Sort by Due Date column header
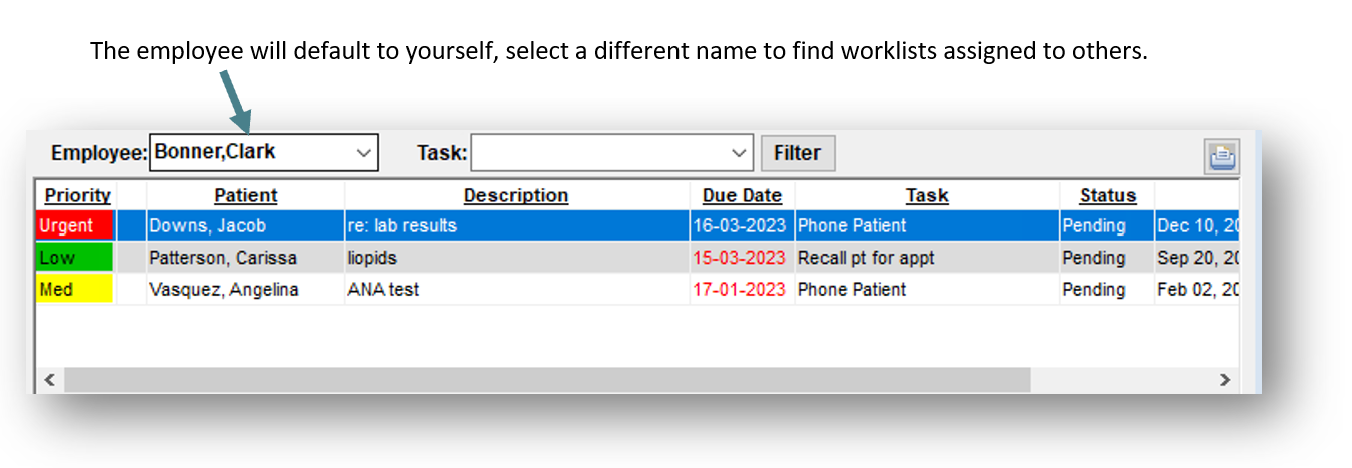 [x=742, y=196]
